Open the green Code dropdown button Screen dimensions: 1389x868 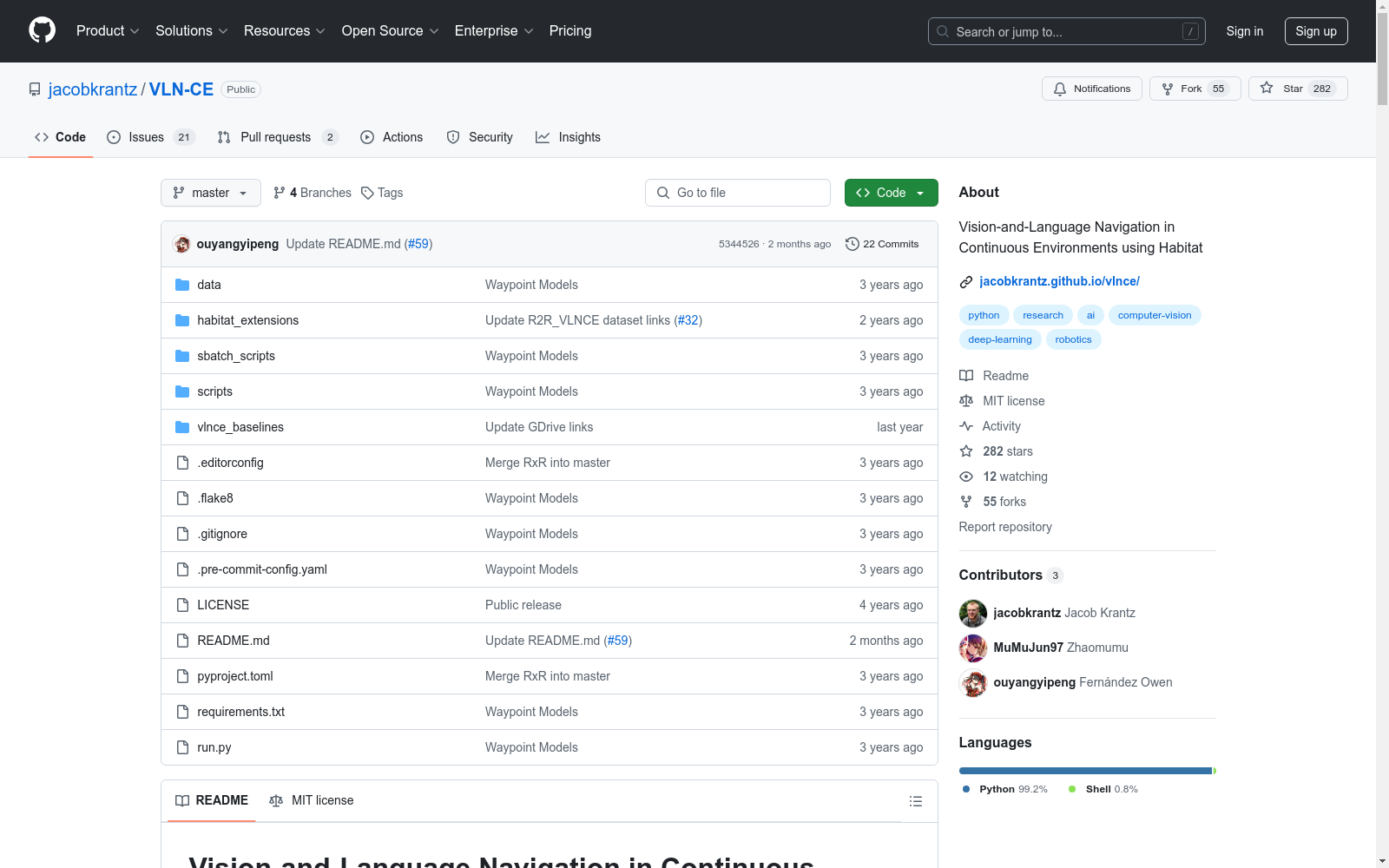click(891, 193)
